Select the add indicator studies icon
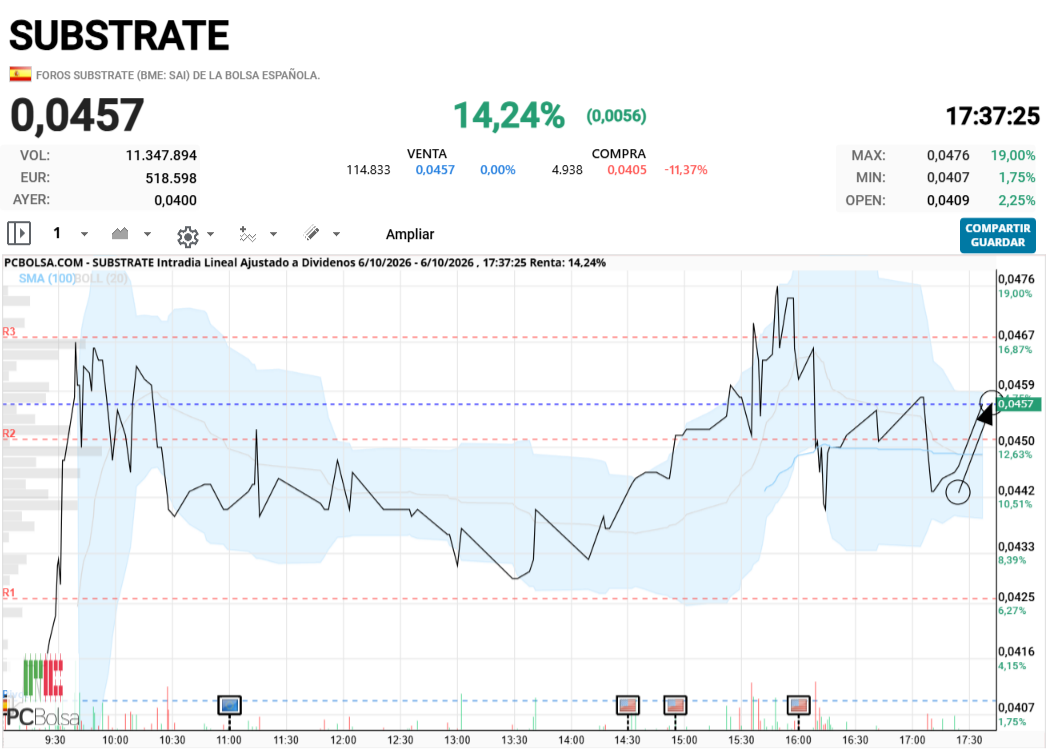 tap(248, 234)
